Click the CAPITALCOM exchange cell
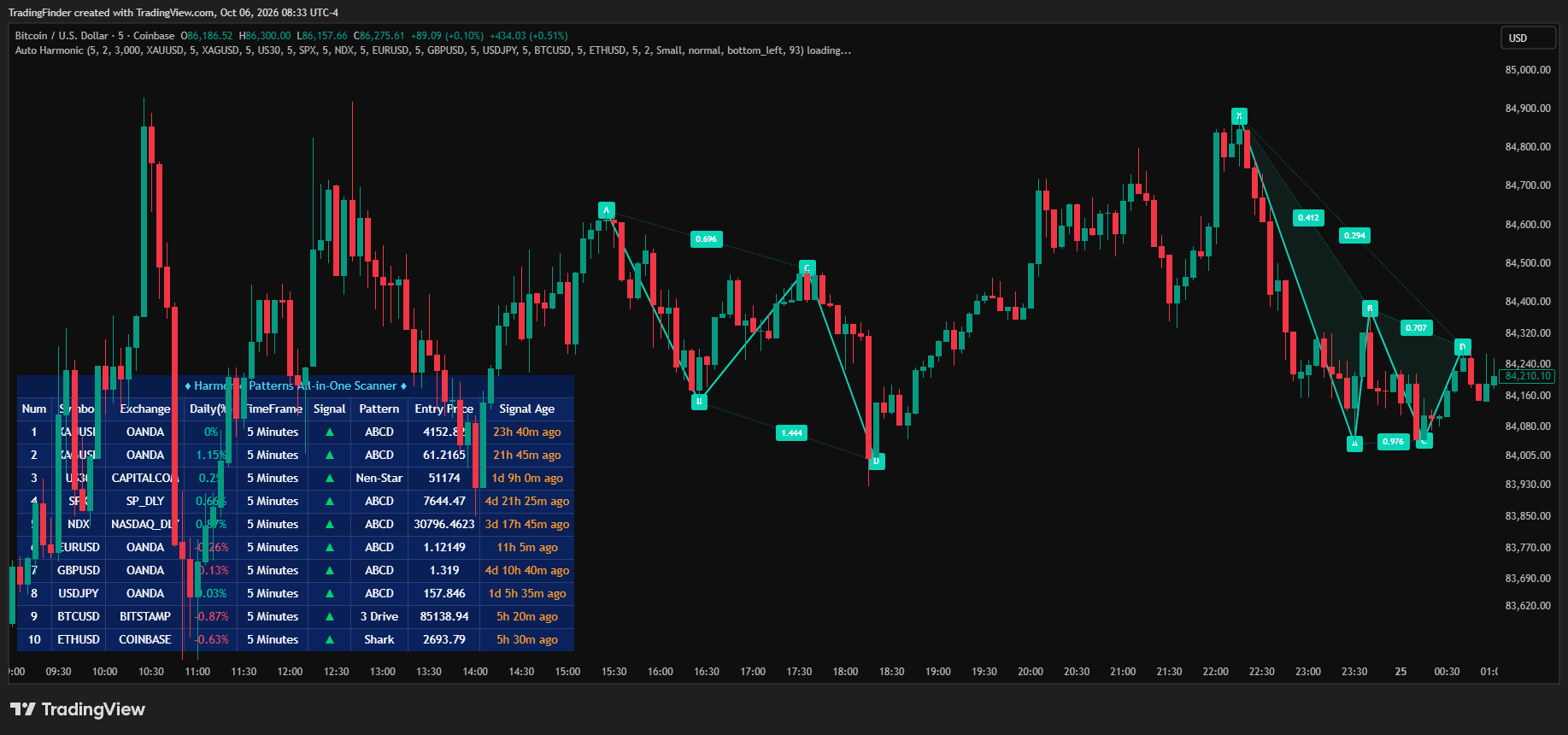 point(145,479)
